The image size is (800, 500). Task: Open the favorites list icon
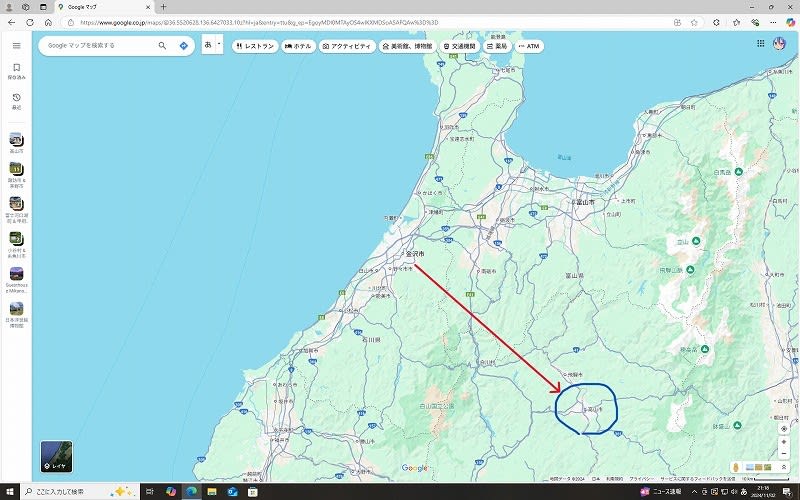click(736, 22)
